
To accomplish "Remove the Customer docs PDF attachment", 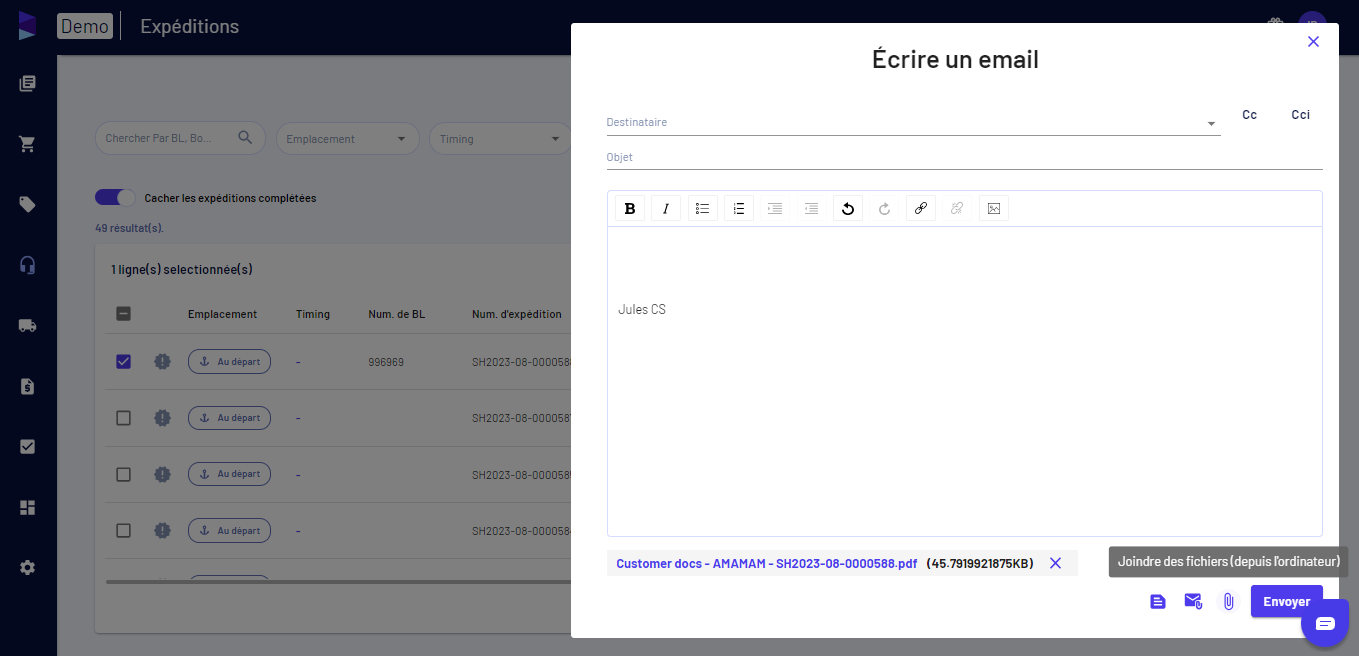I will 1055,563.
